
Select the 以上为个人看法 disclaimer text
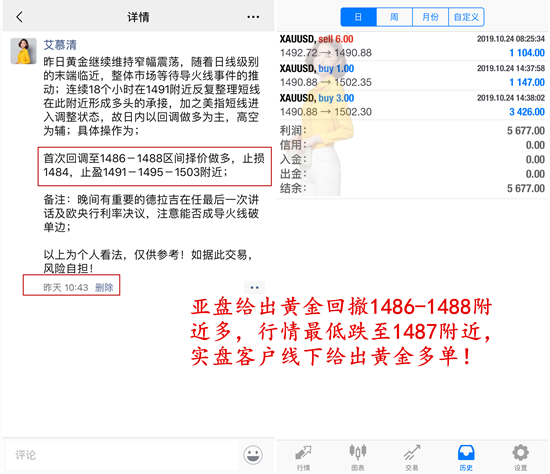click(148, 261)
